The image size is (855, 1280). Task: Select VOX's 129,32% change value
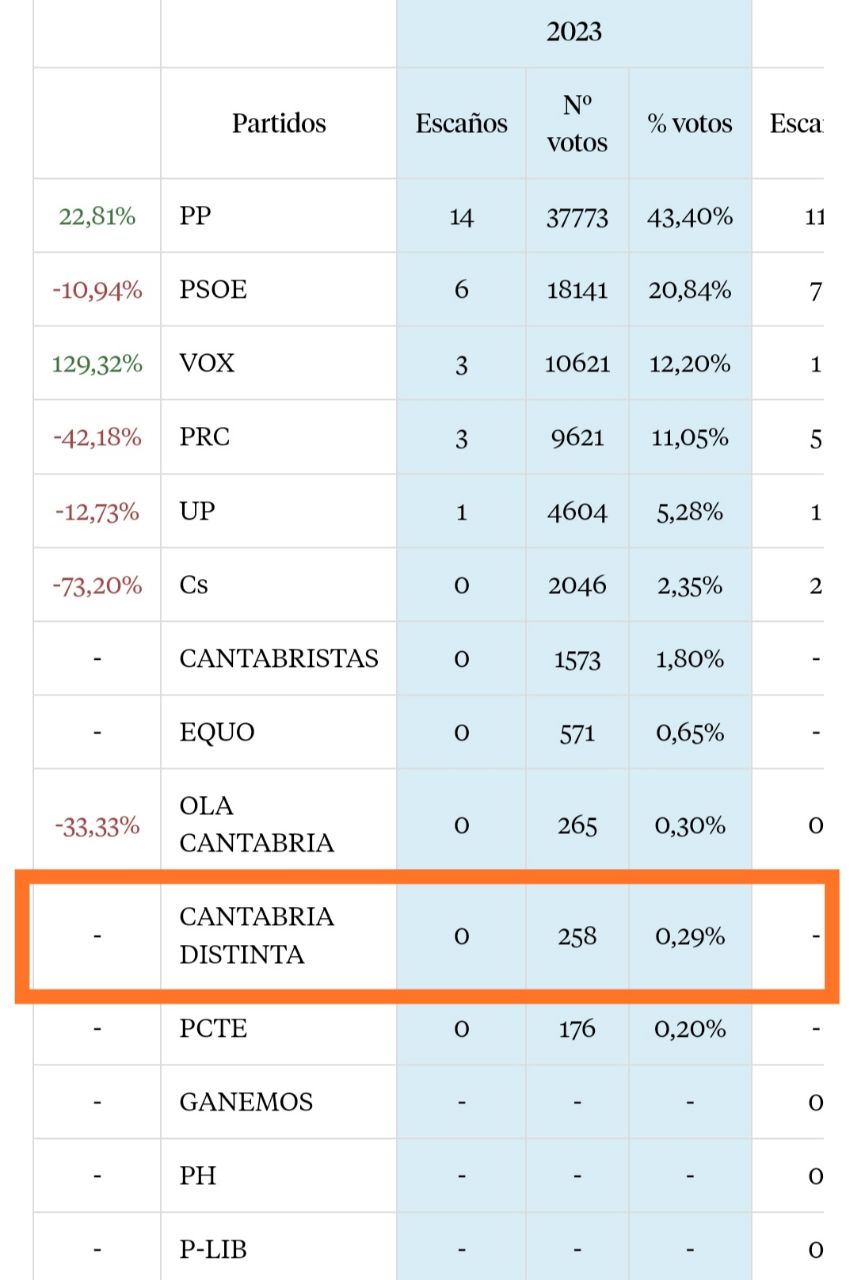(97, 364)
